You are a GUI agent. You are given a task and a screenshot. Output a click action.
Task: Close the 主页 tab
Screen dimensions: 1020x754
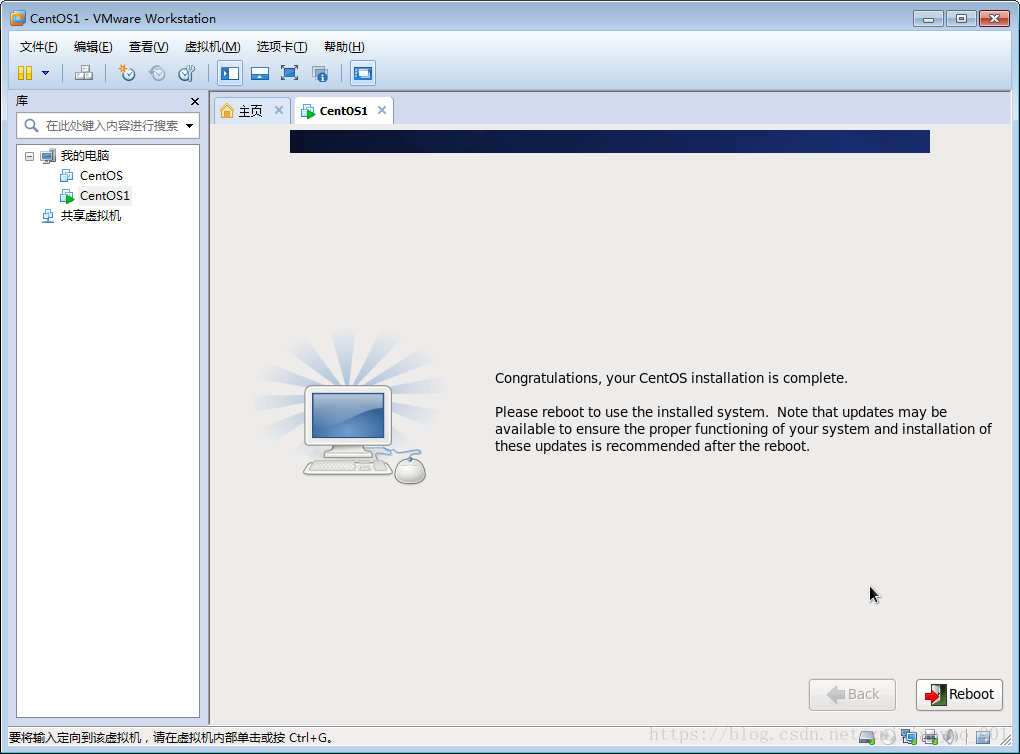[x=278, y=110]
